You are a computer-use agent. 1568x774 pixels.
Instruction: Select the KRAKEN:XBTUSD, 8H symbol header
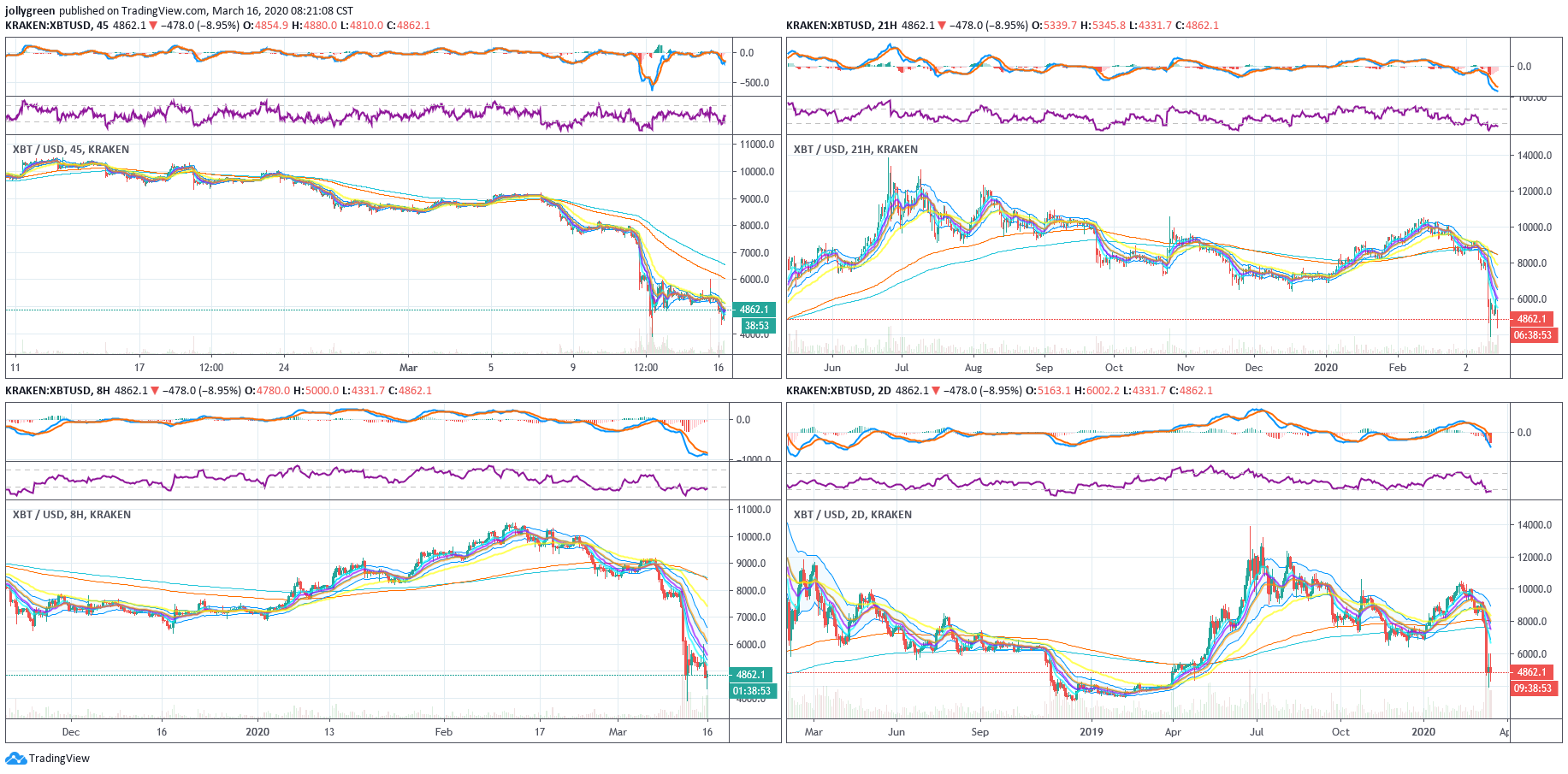(57, 391)
